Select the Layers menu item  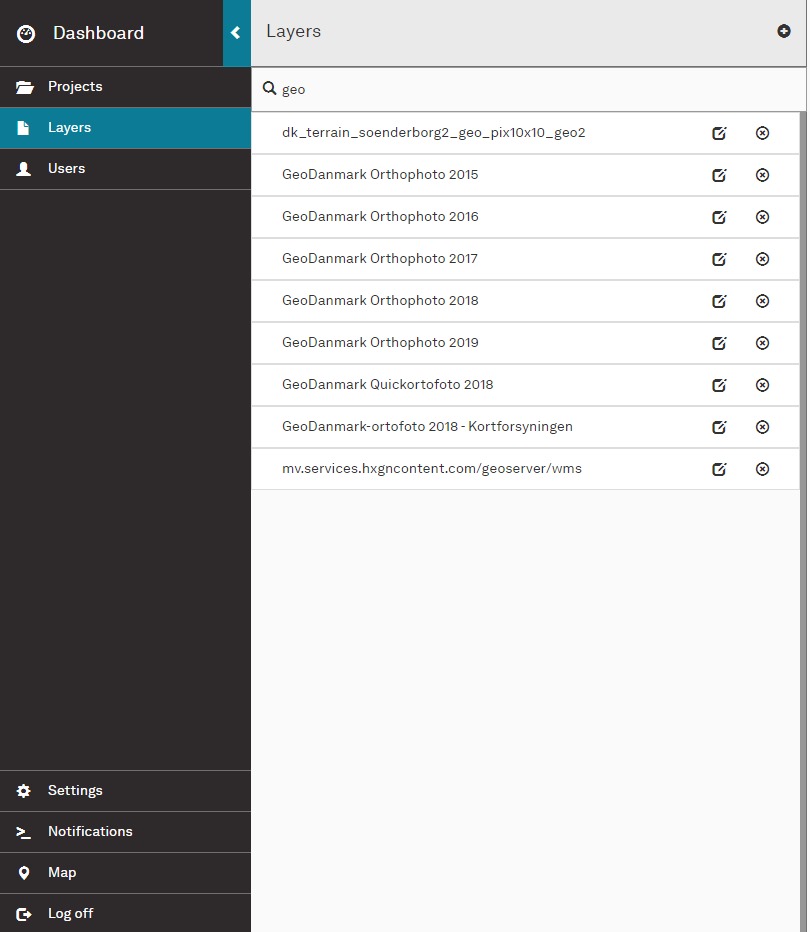tap(69, 128)
